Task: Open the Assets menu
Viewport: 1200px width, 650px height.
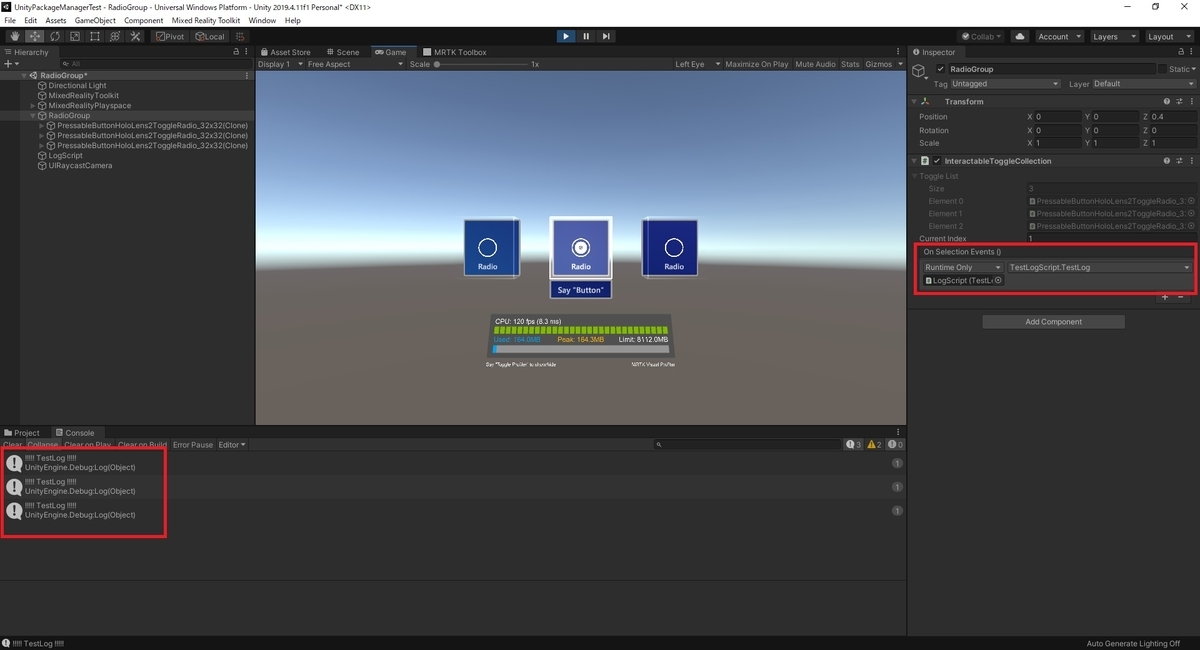Action: (x=56, y=20)
